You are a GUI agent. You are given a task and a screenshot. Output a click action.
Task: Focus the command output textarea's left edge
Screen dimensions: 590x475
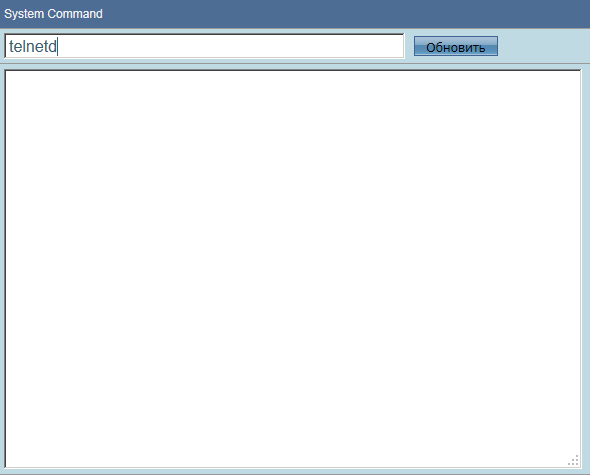(x=9, y=269)
